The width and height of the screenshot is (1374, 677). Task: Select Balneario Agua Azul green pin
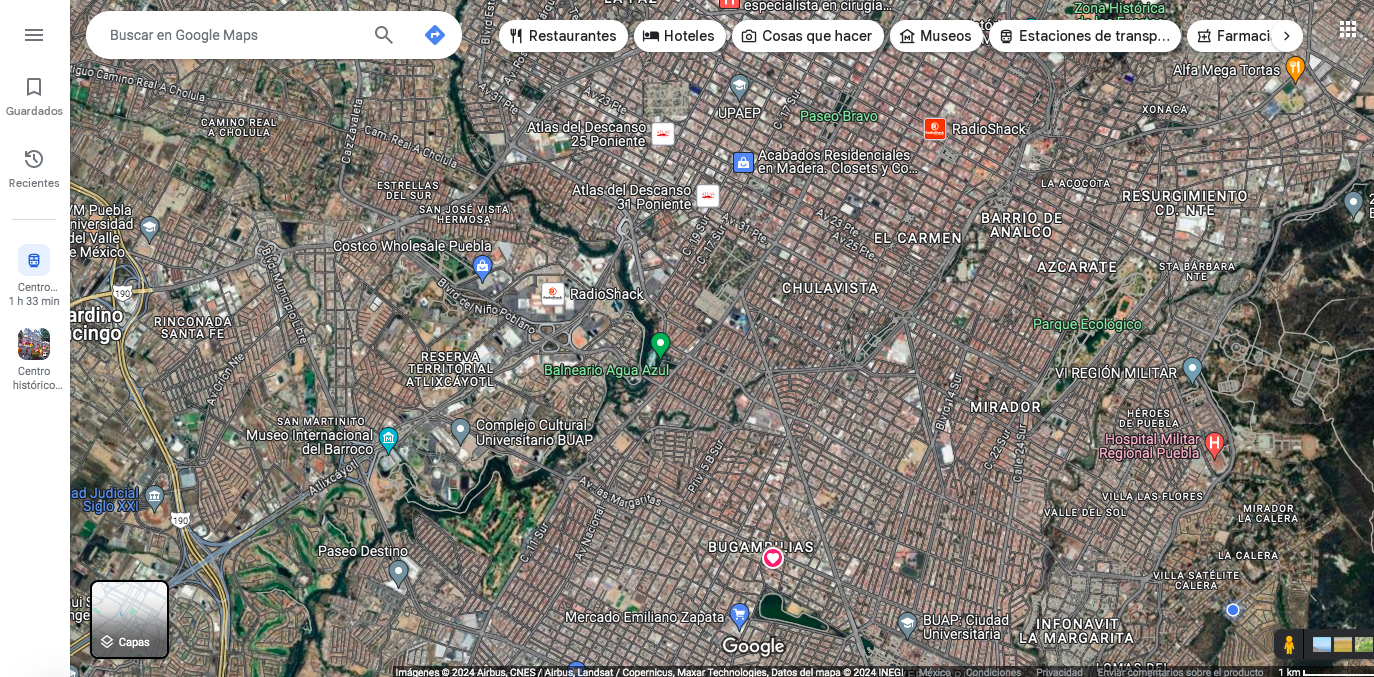660,345
